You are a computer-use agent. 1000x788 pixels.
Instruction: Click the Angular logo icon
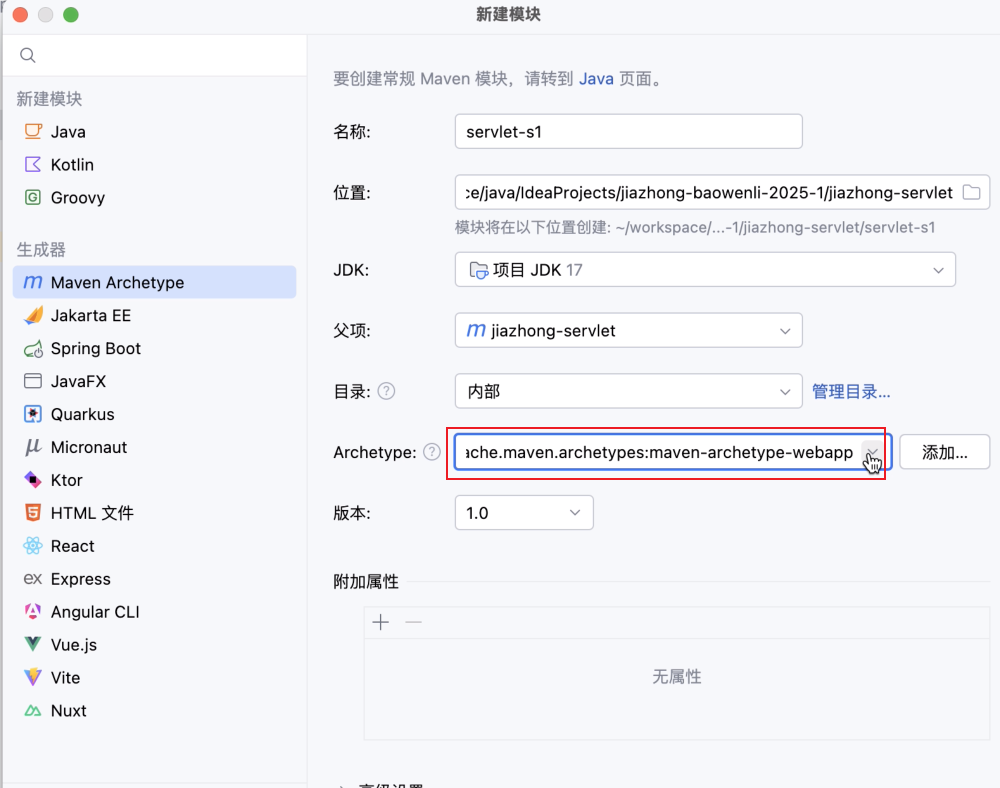33,611
